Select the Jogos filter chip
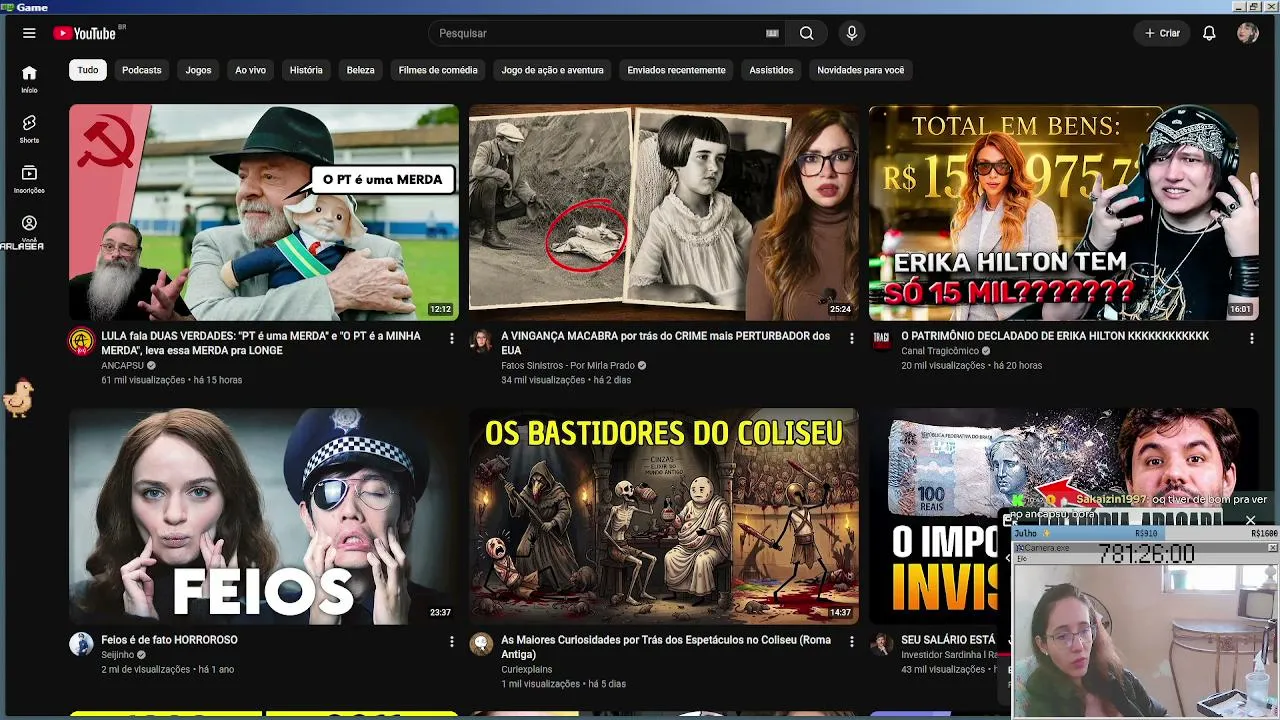1280x720 pixels. click(198, 70)
